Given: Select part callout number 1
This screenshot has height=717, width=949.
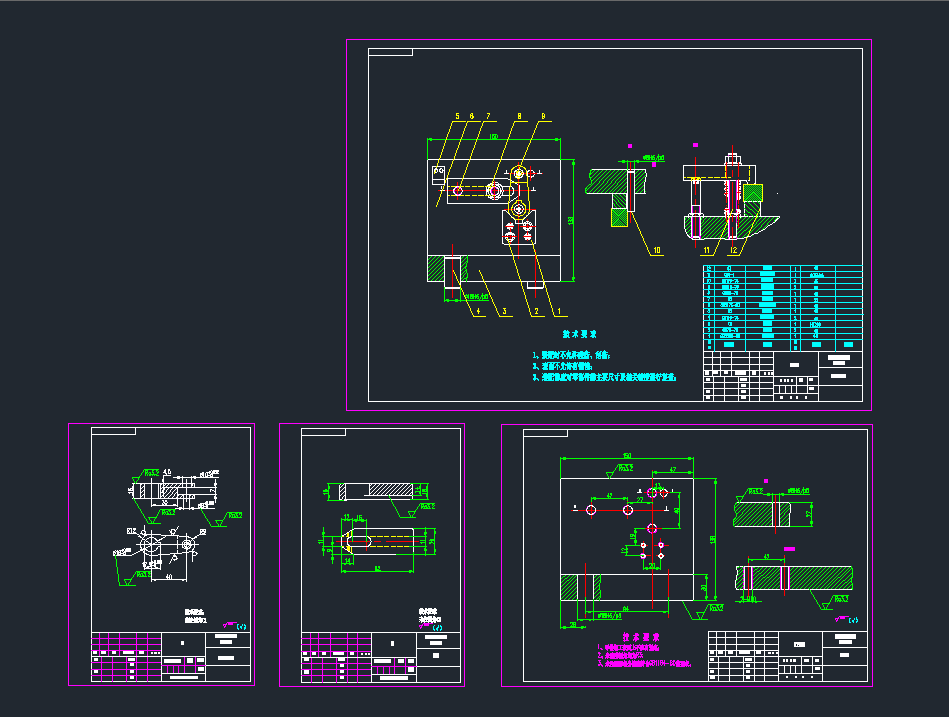Looking at the screenshot, I should pos(559,312).
